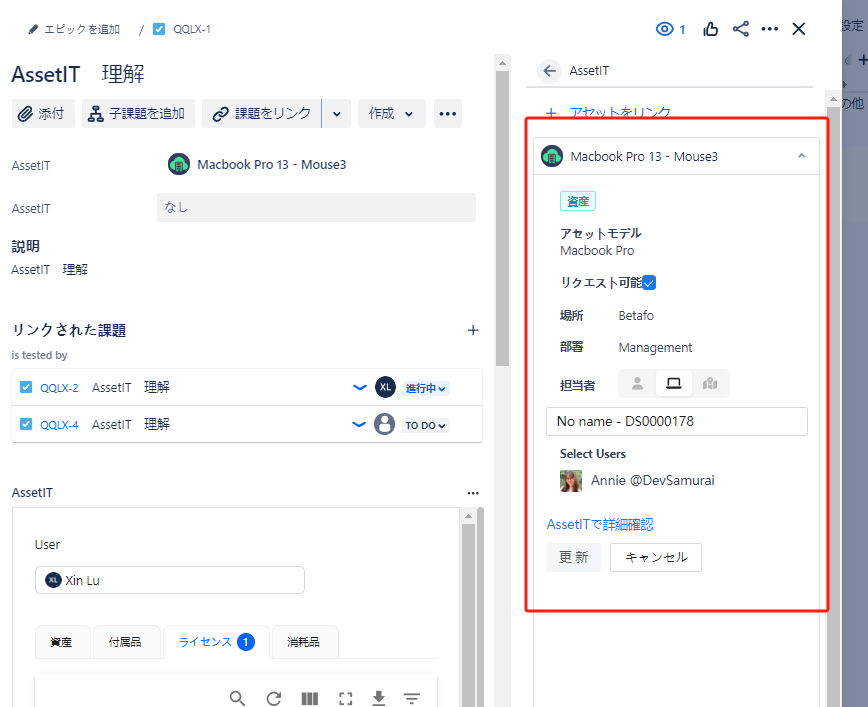
Task: Click the share icon in header
Action: point(741,29)
